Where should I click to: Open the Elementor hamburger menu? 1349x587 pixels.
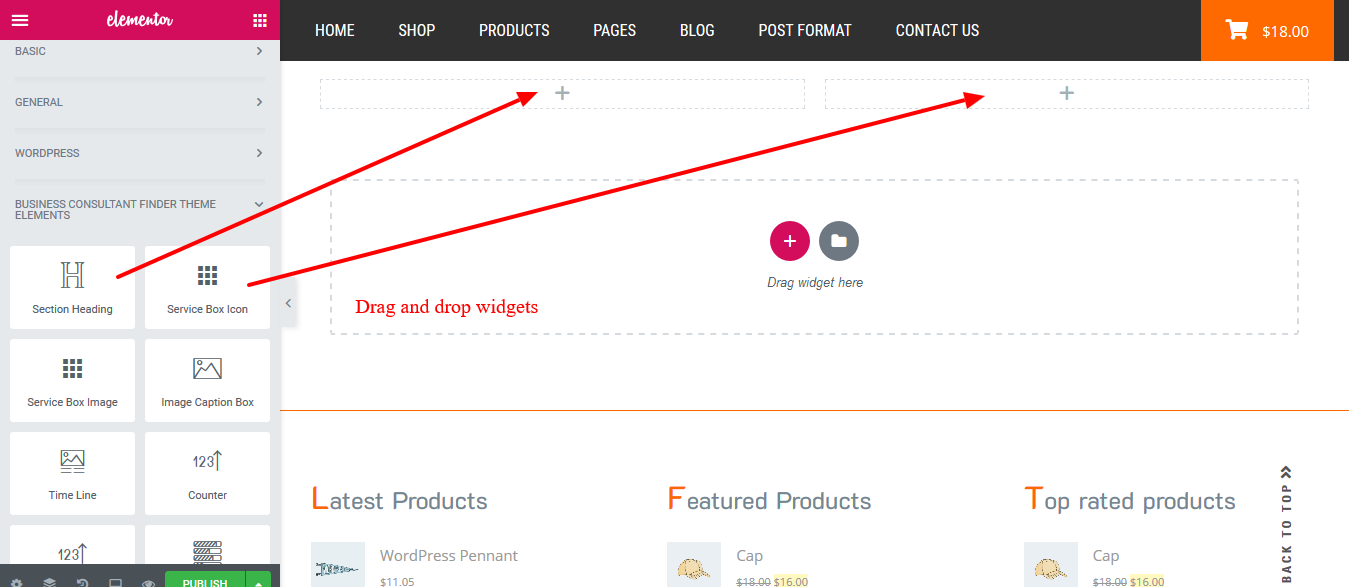coord(20,20)
